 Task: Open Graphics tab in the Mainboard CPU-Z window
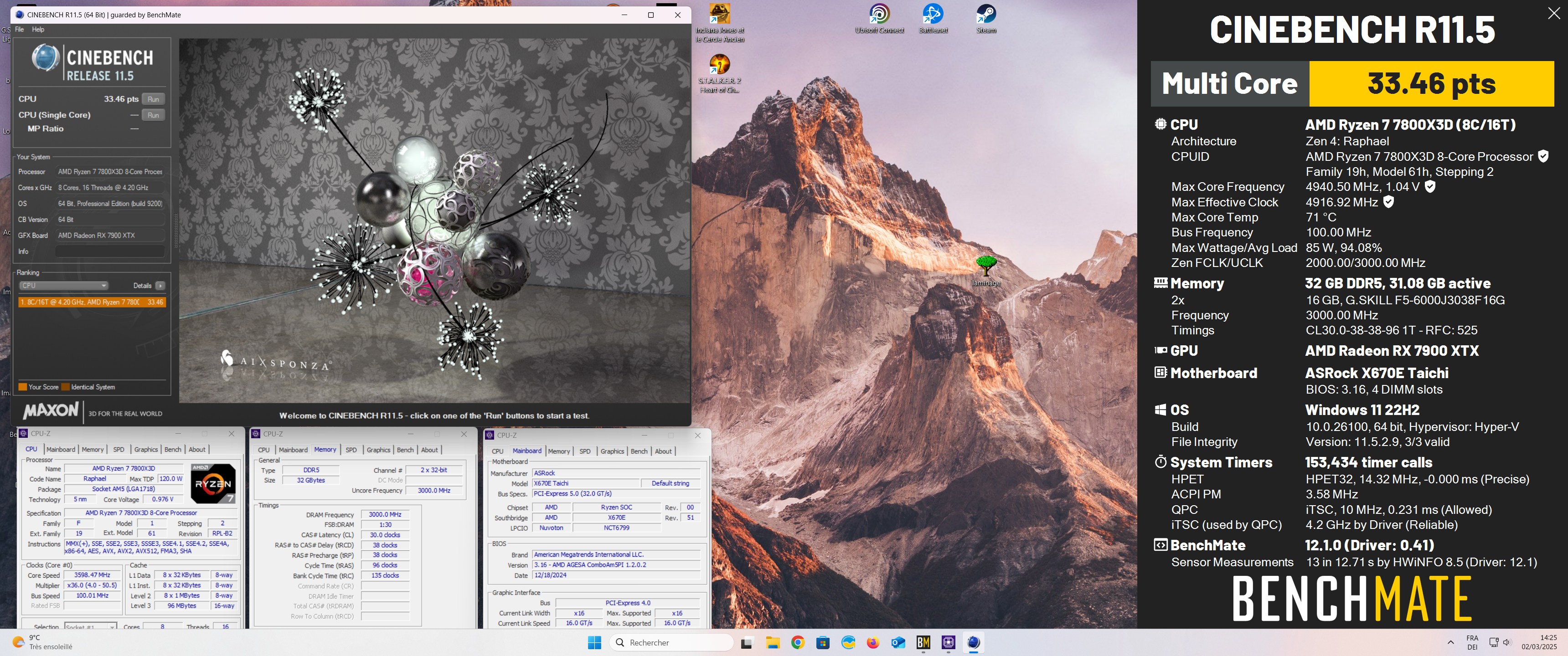612,451
